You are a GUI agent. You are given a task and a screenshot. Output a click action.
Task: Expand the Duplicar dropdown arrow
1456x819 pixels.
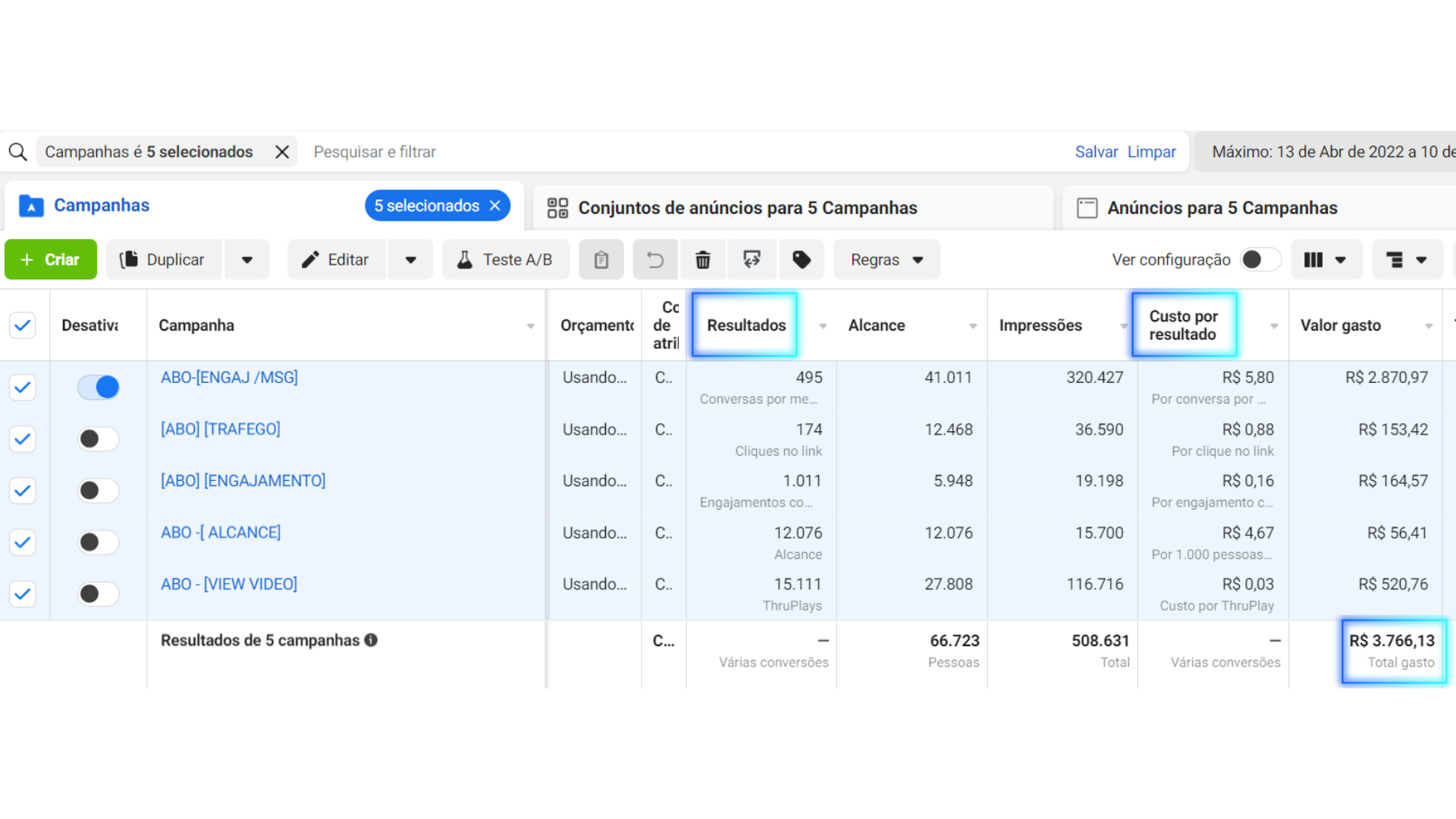[246, 260]
